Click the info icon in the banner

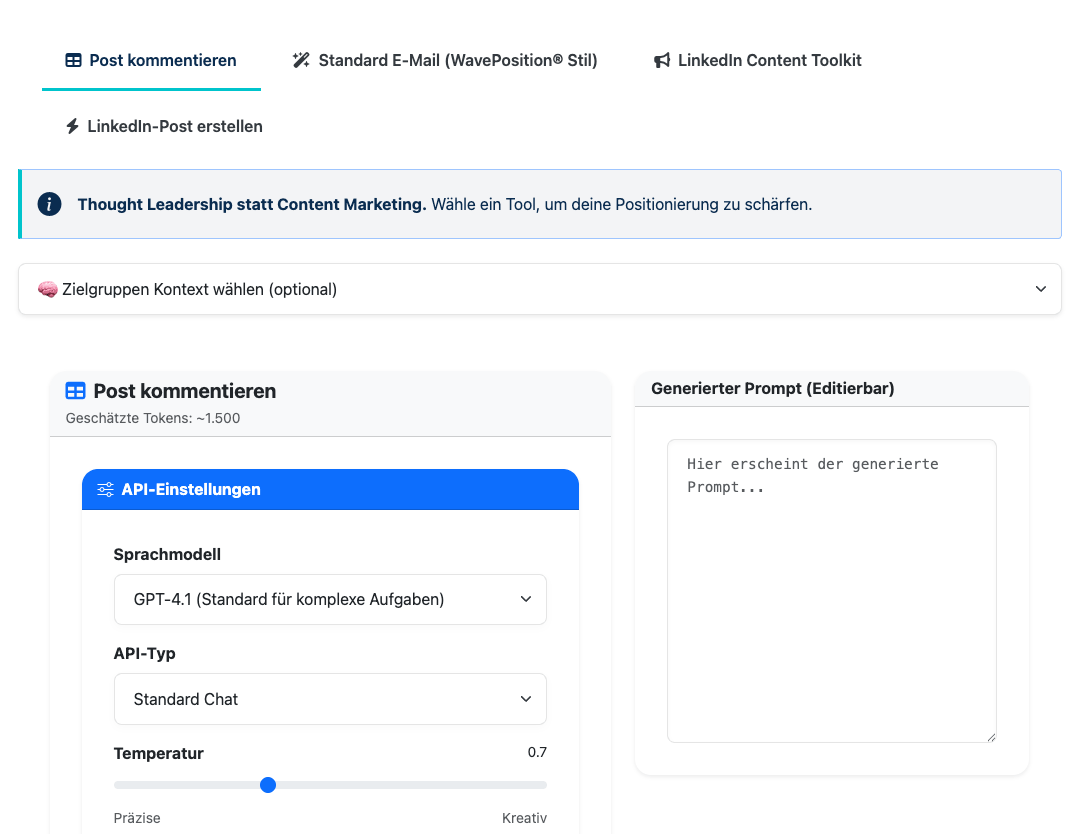[49, 203]
